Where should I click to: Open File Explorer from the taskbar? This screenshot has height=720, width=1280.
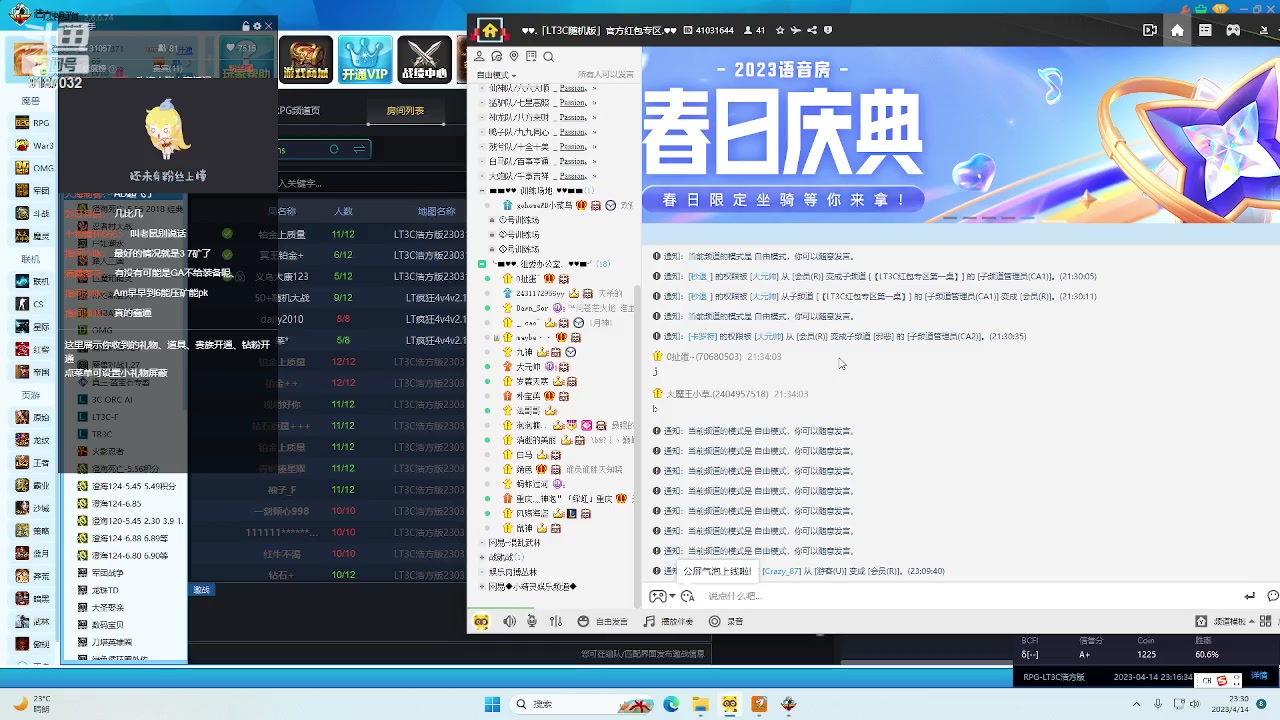click(701, 704)
